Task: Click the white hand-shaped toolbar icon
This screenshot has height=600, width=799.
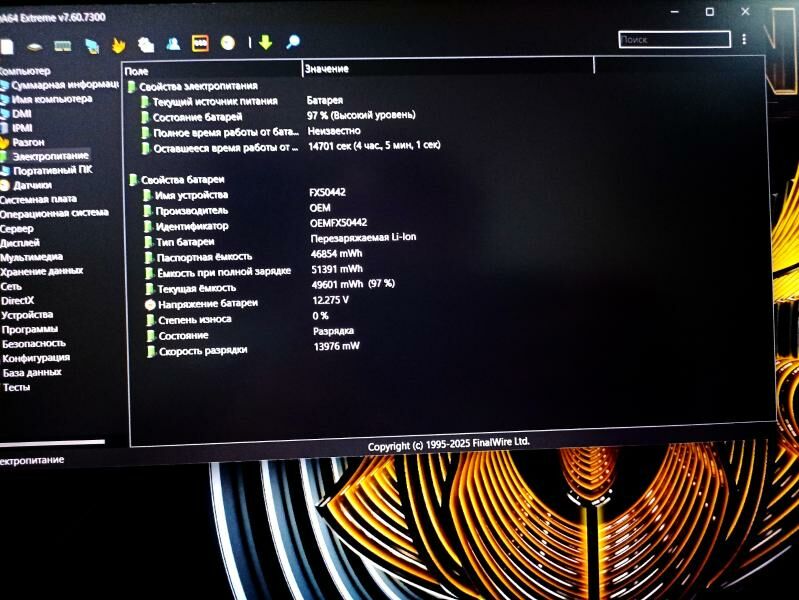Action: 146,45
